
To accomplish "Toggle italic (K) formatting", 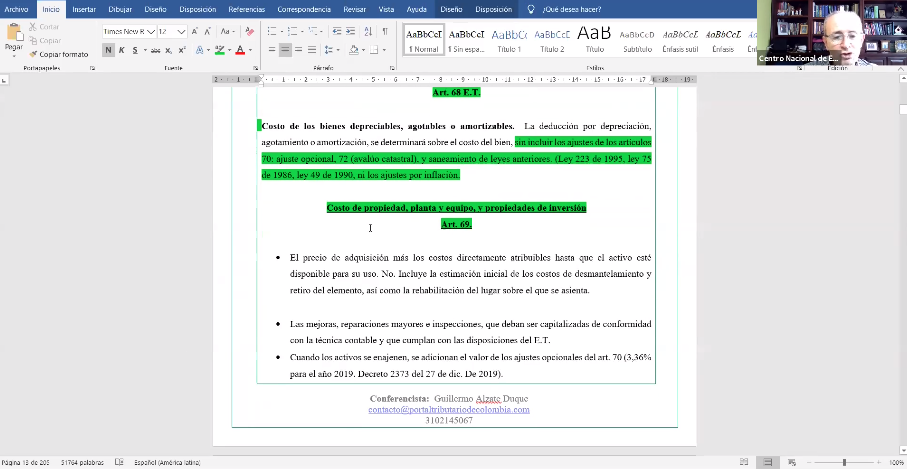I will [121, 50].
